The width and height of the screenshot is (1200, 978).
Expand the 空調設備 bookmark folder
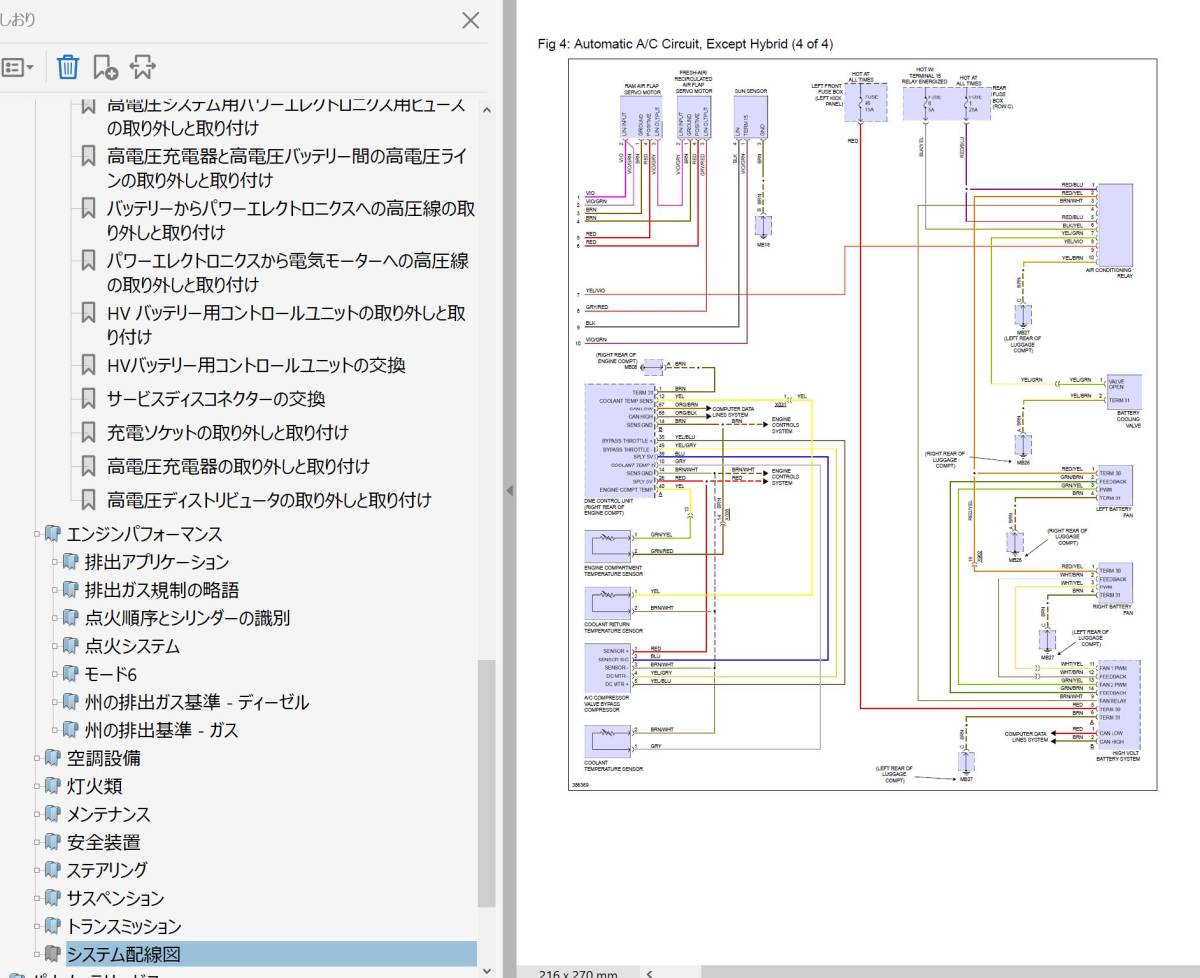(36, 758)
